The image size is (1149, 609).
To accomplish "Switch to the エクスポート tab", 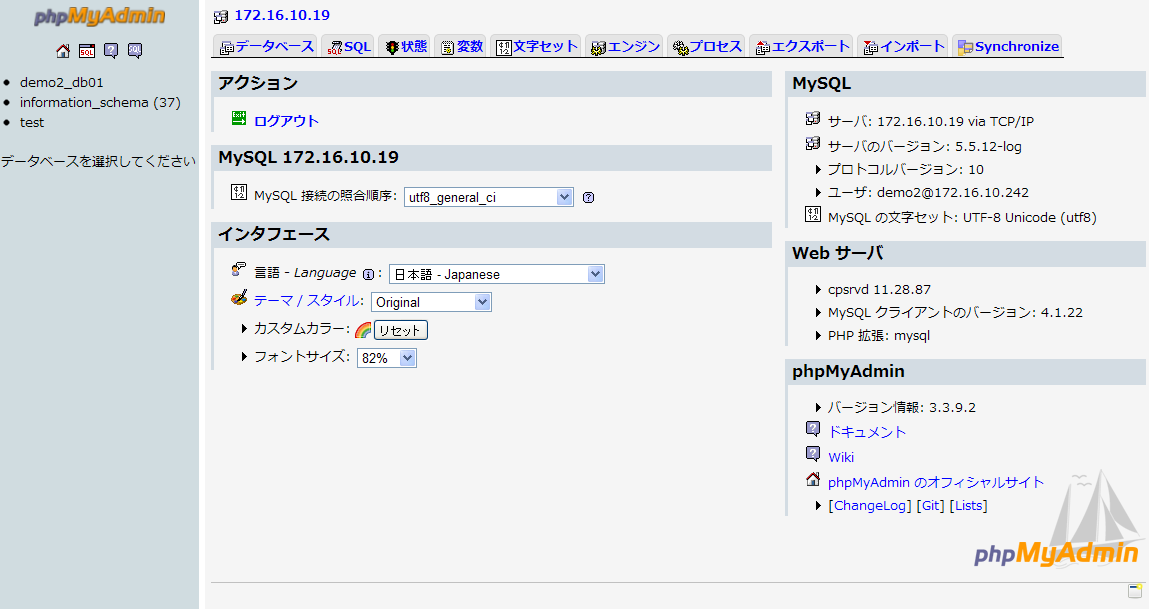I will tap(802, 46).
